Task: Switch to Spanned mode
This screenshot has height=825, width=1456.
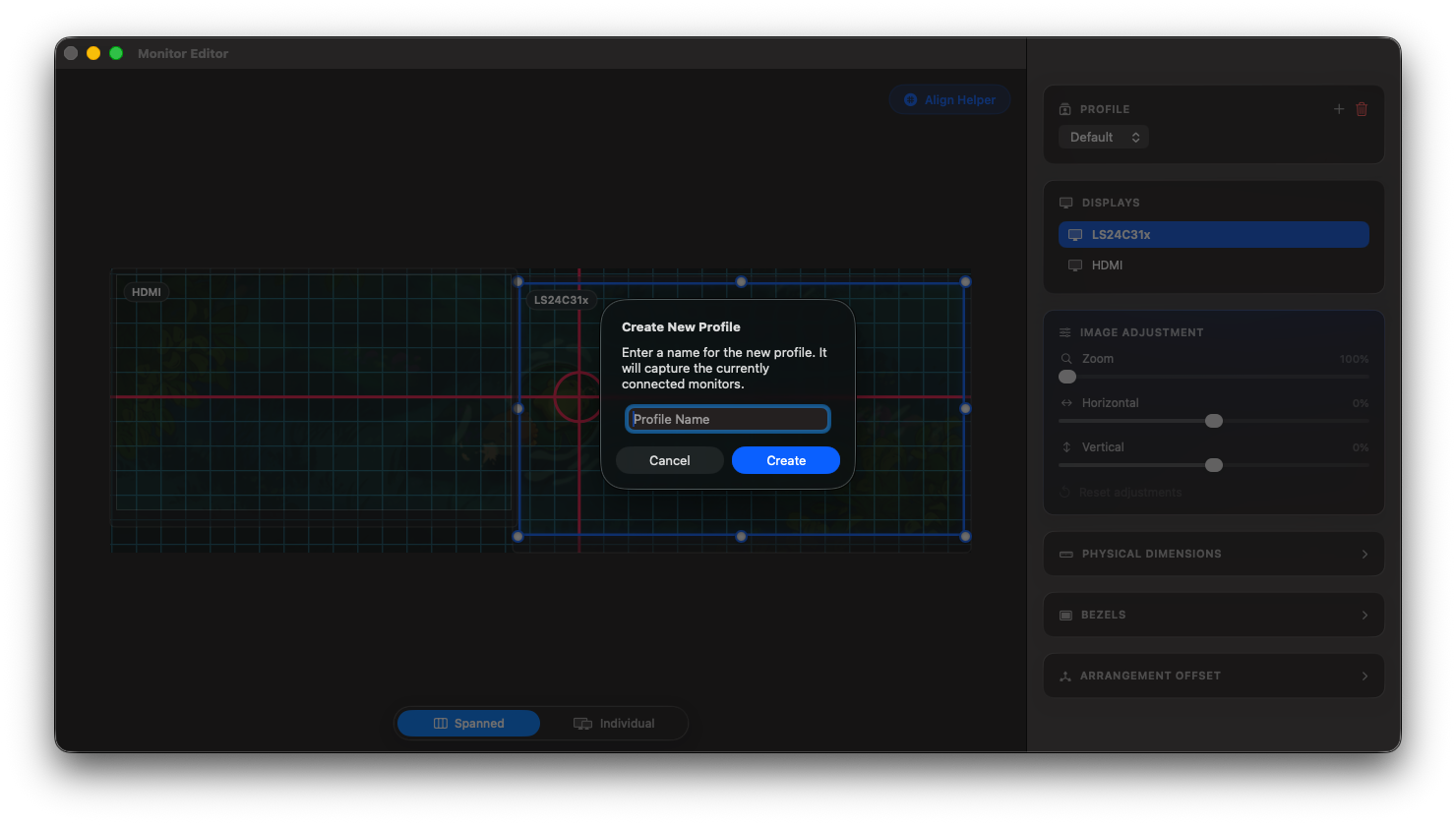Action: (x=468, y=723)
